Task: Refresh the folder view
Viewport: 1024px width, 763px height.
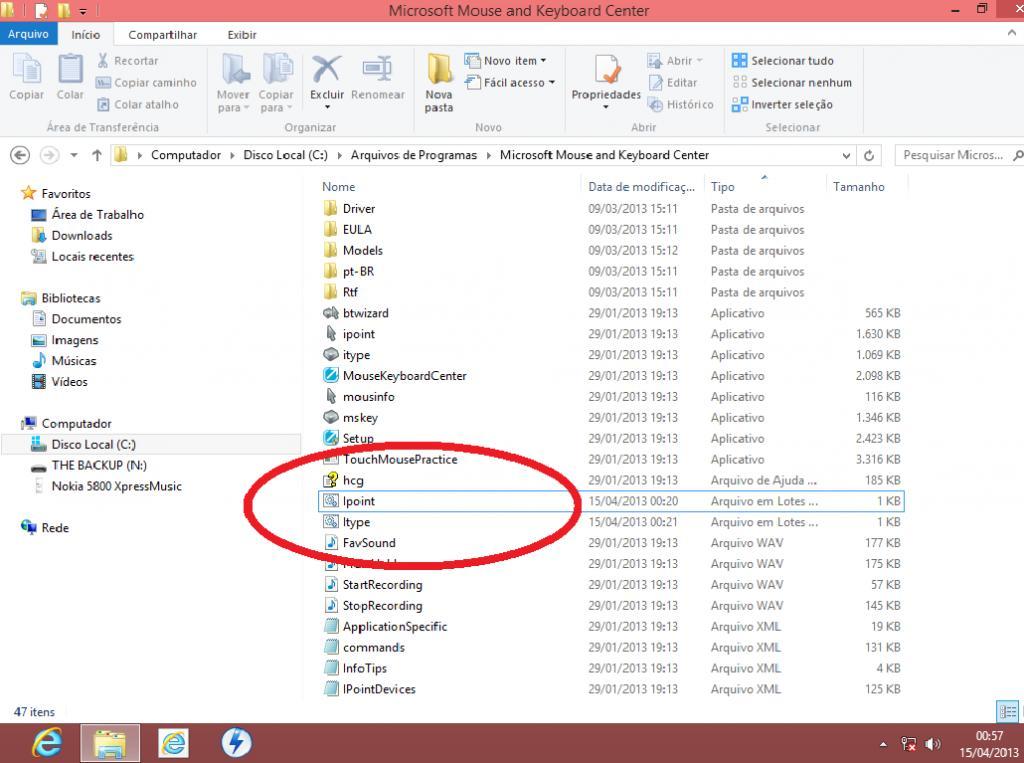Action: tap(869, 155)
